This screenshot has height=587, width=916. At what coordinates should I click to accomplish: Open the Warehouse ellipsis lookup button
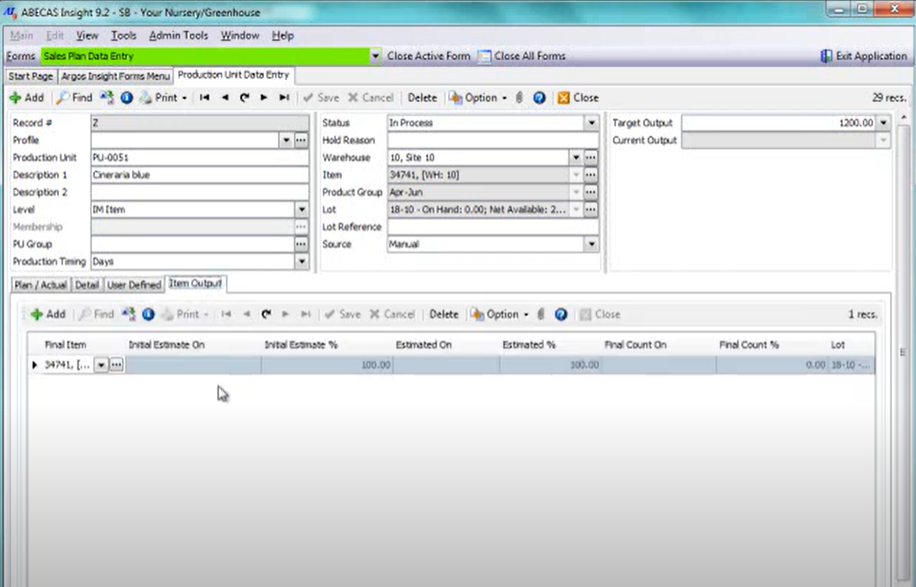590,157
